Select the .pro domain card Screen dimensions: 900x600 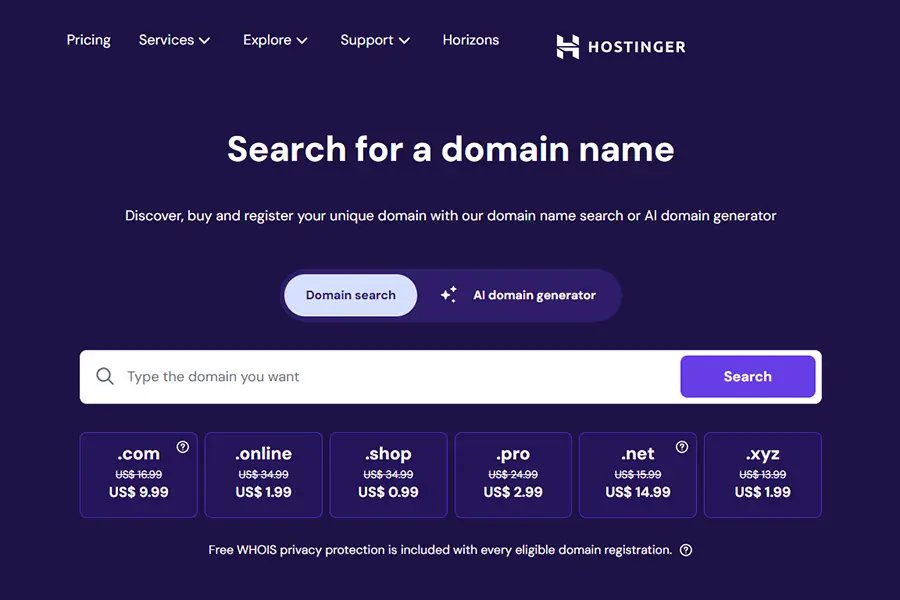[x=513, y=475]
